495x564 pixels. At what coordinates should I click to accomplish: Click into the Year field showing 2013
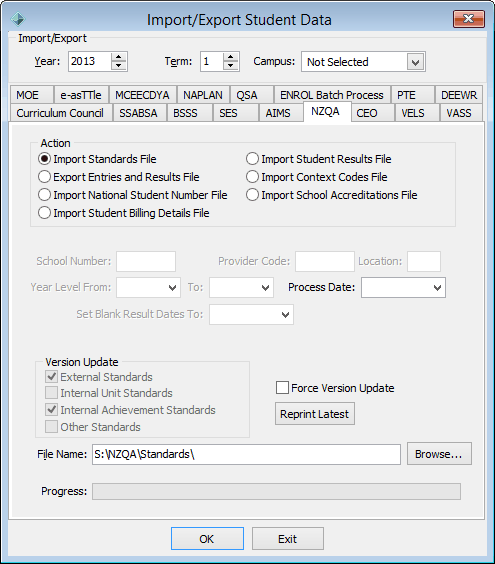point(90,62)
